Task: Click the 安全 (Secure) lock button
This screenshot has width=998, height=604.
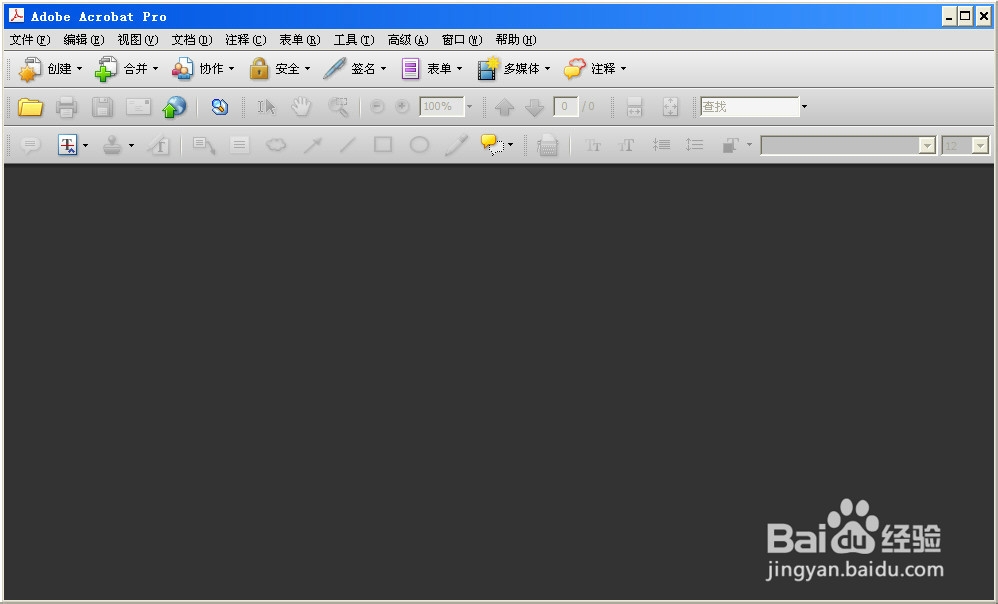Action: [279, 69]
